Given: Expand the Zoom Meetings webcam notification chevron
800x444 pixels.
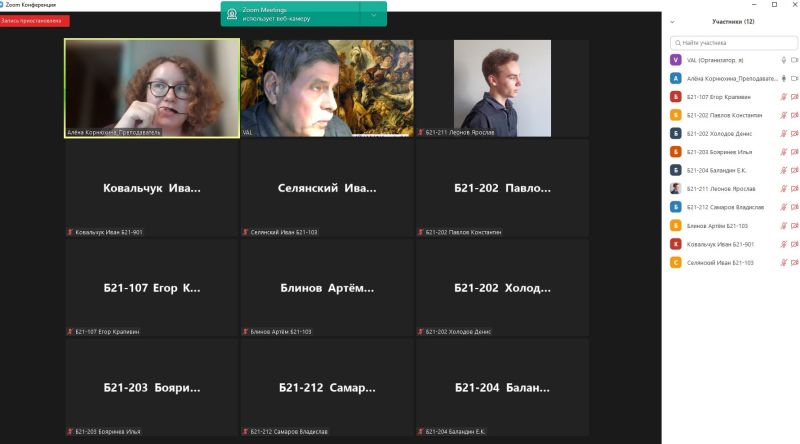Looking at the screenshot, I should pos(373,15).
